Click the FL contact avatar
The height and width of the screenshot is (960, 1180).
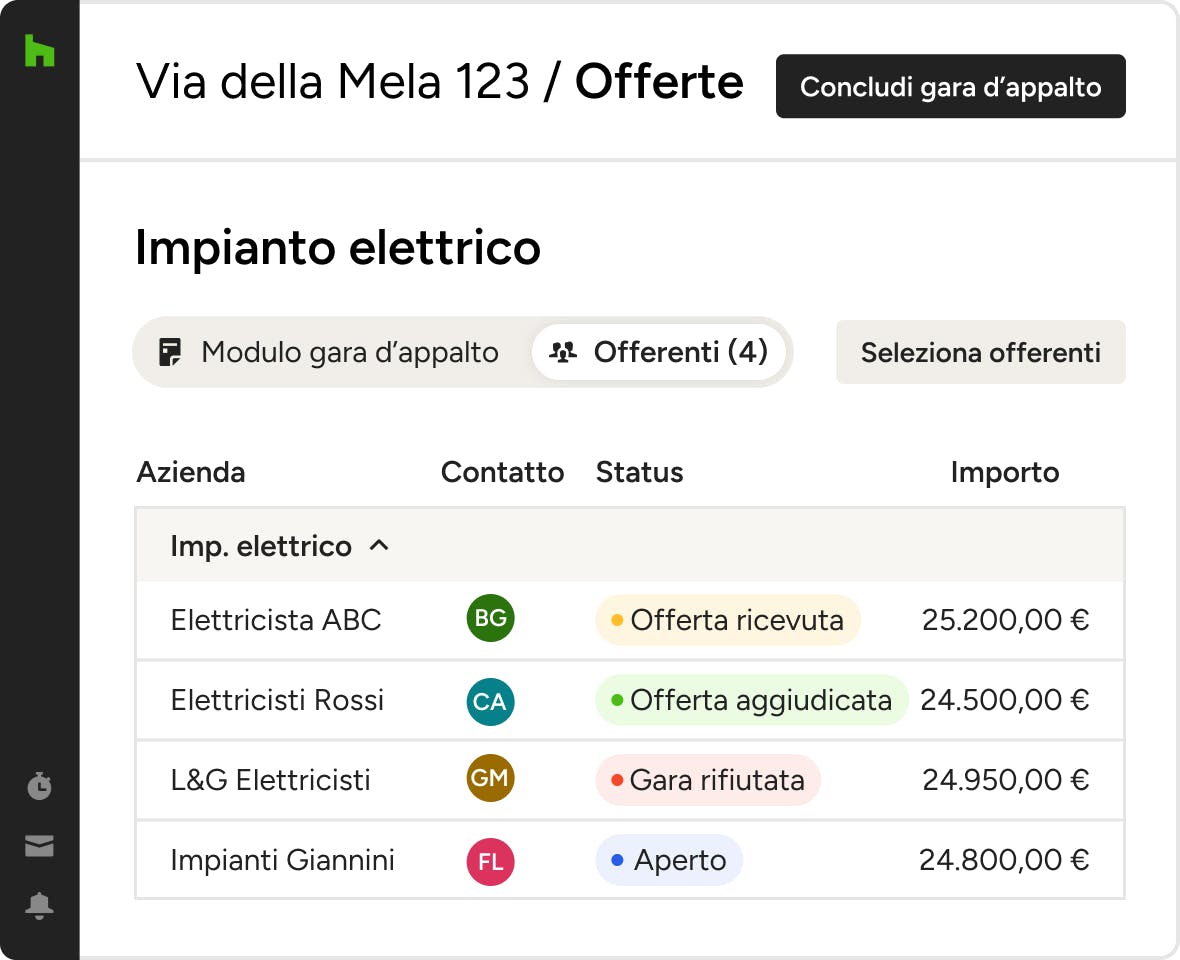click(x=490, y=861)
